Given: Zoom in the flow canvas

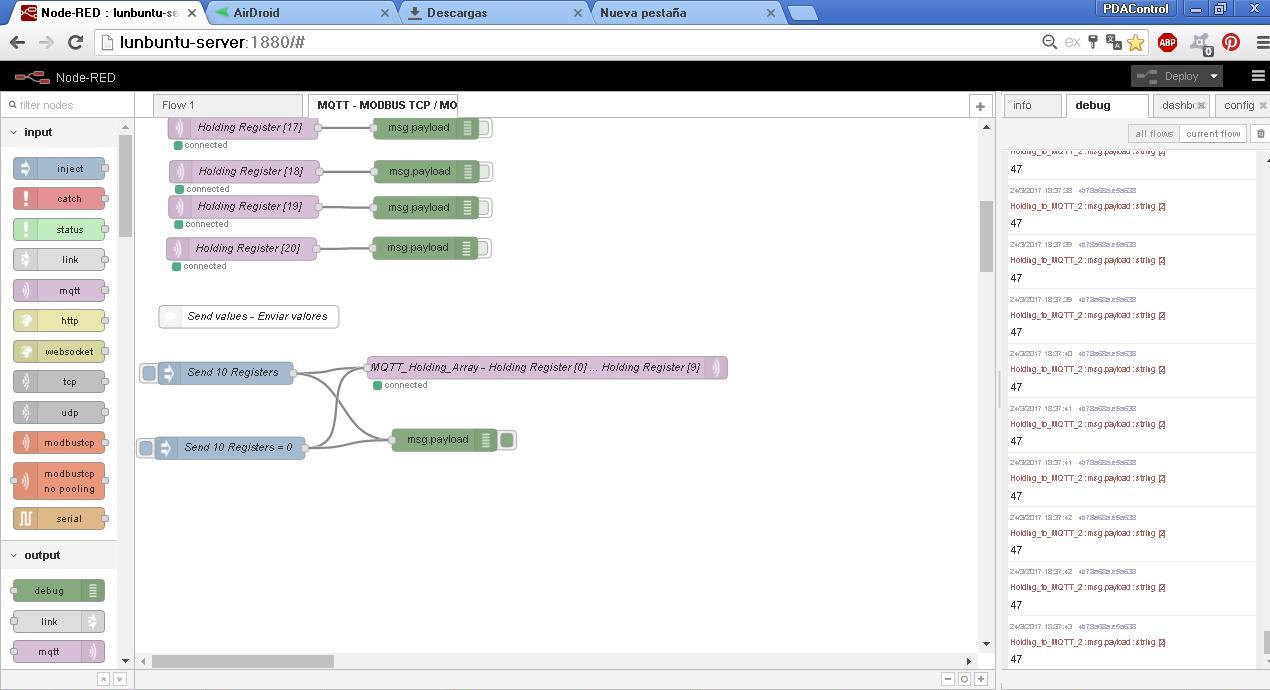Looking at the screenshot, I should tap(981, 679).
